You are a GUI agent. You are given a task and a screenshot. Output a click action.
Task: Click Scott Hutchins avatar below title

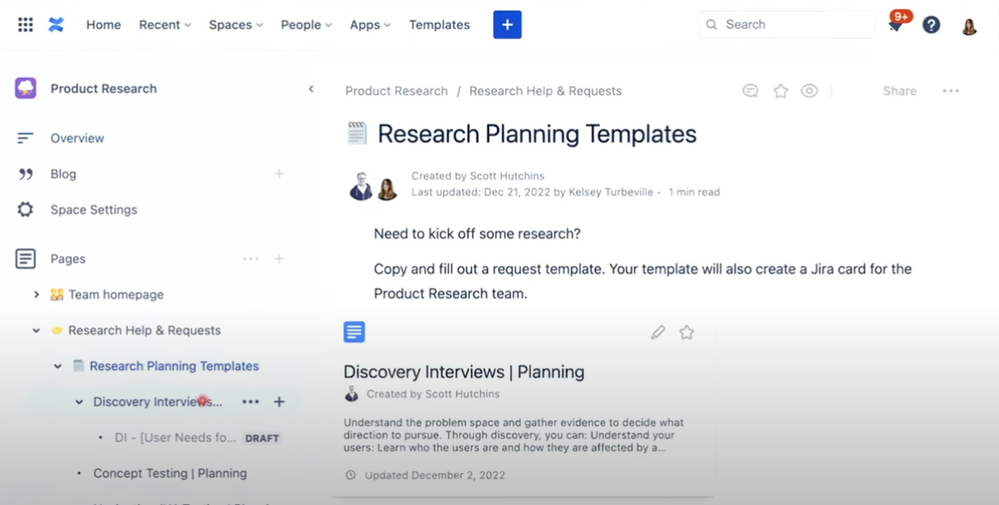[x=361, y=187]
